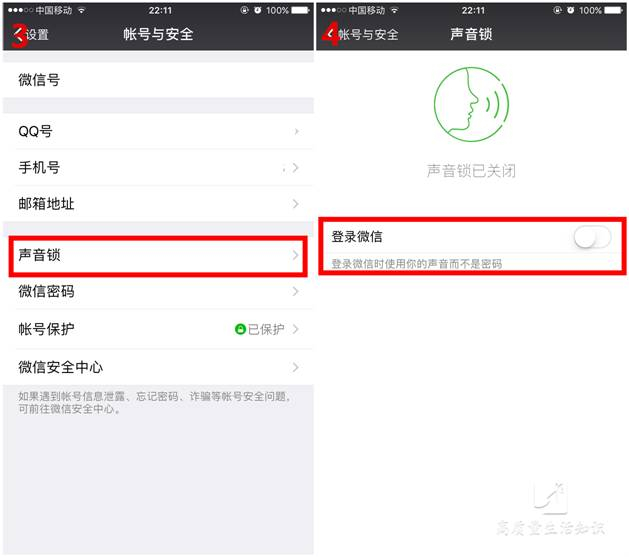Tap left screen Wi-Fi status icon
The width and height of the screenshot is (629, 557).
click(x=82, y=10)
